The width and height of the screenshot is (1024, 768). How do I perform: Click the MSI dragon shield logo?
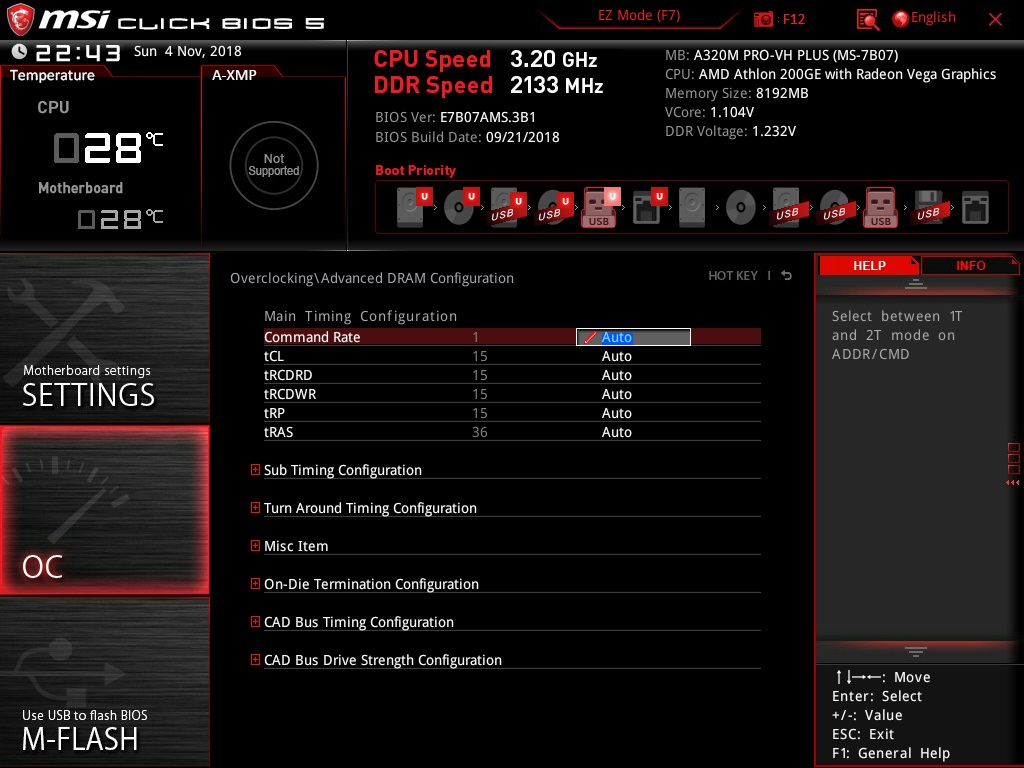(20, 20)
